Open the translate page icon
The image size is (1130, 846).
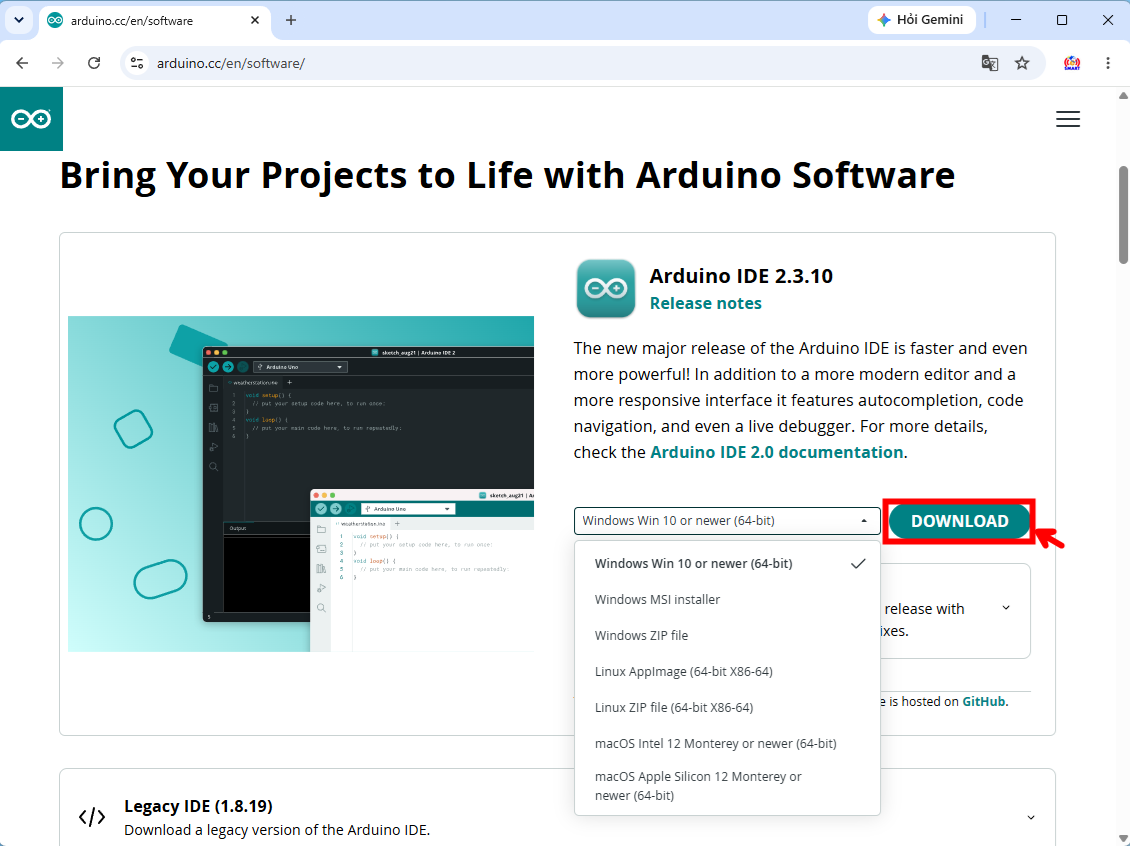(989, 63)
